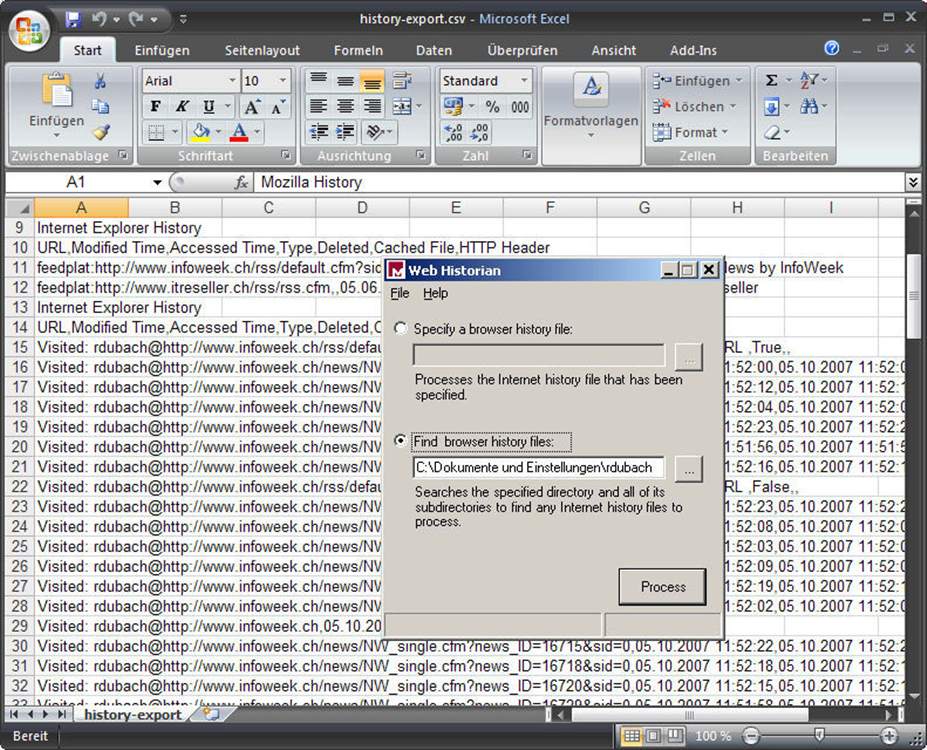The width and height of the screenshot is (927, 750).
Task: Insert an AutoSum with the sigma icon
Action: (x=771, y=80)
